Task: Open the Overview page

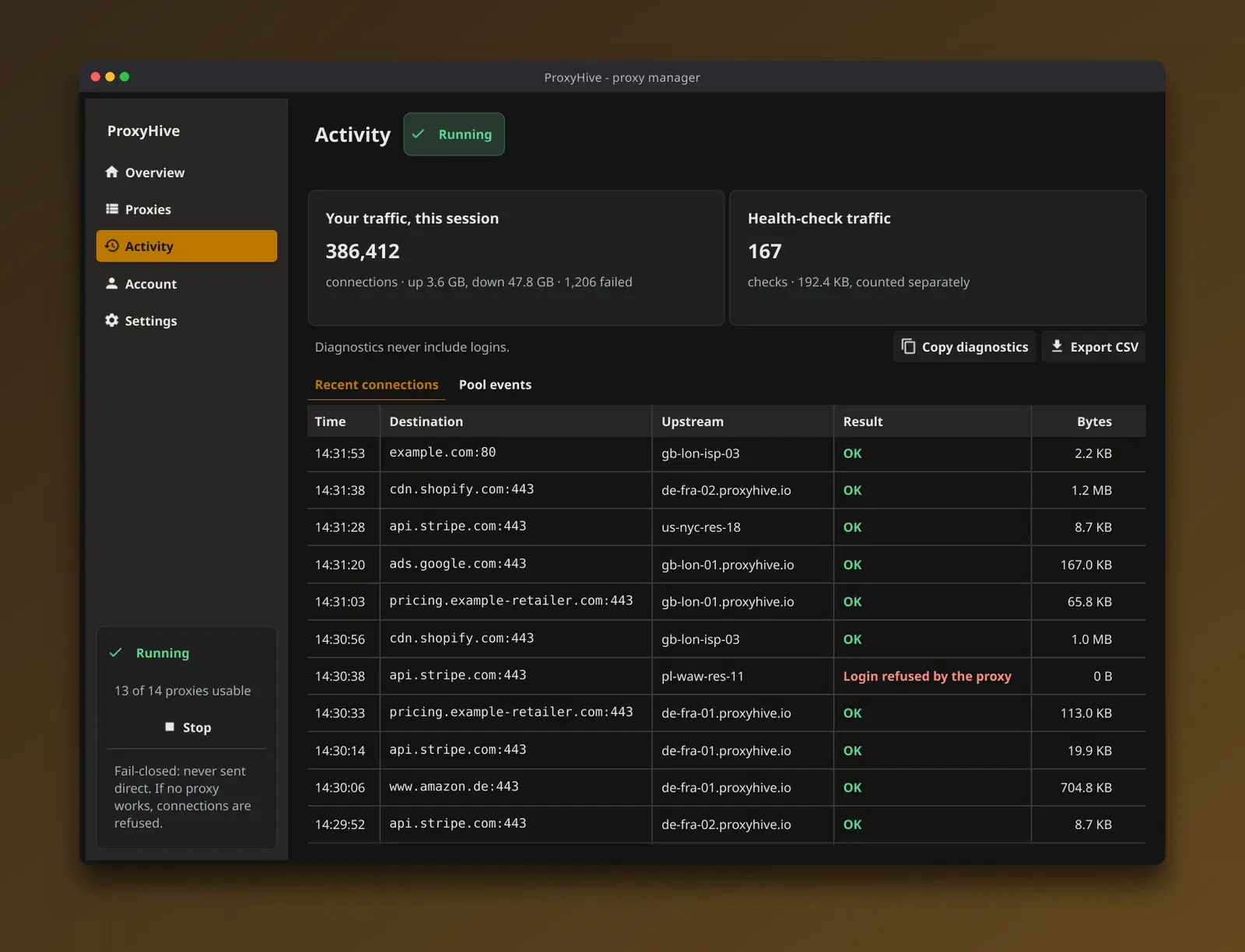Action: tap(187, 172)
